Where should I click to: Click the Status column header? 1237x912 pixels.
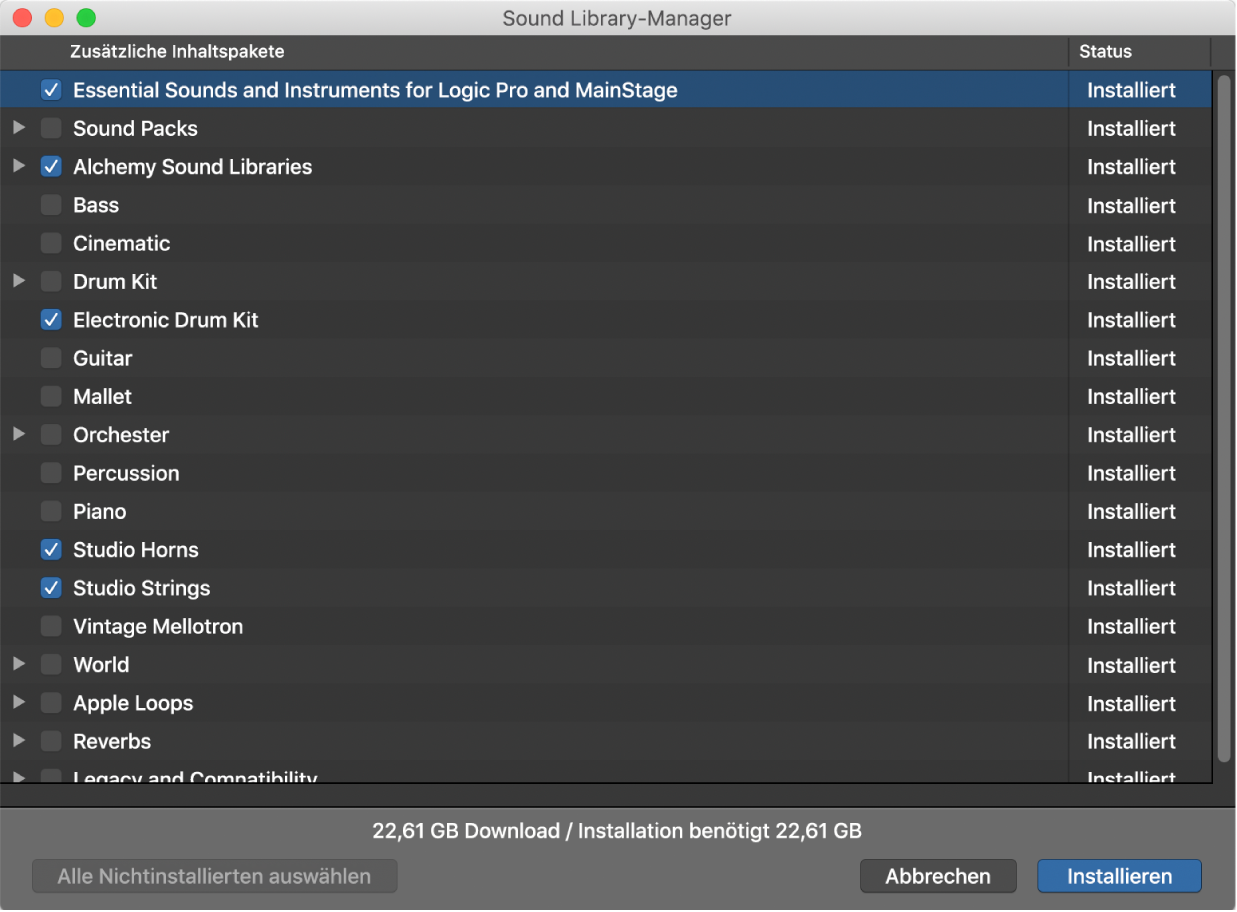[1105, 52]
